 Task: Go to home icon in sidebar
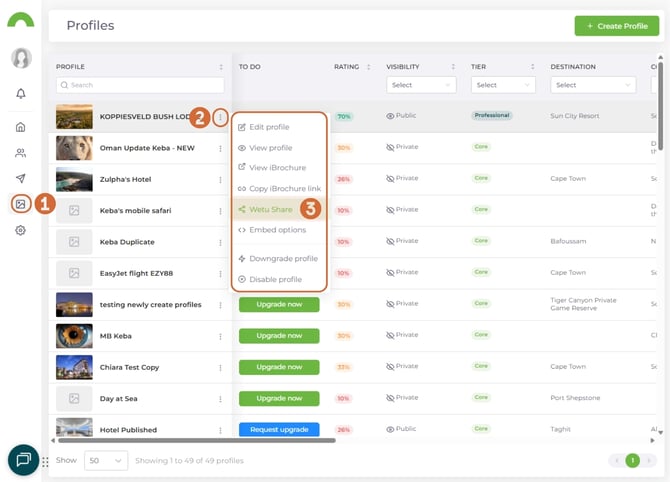point(20,127)
